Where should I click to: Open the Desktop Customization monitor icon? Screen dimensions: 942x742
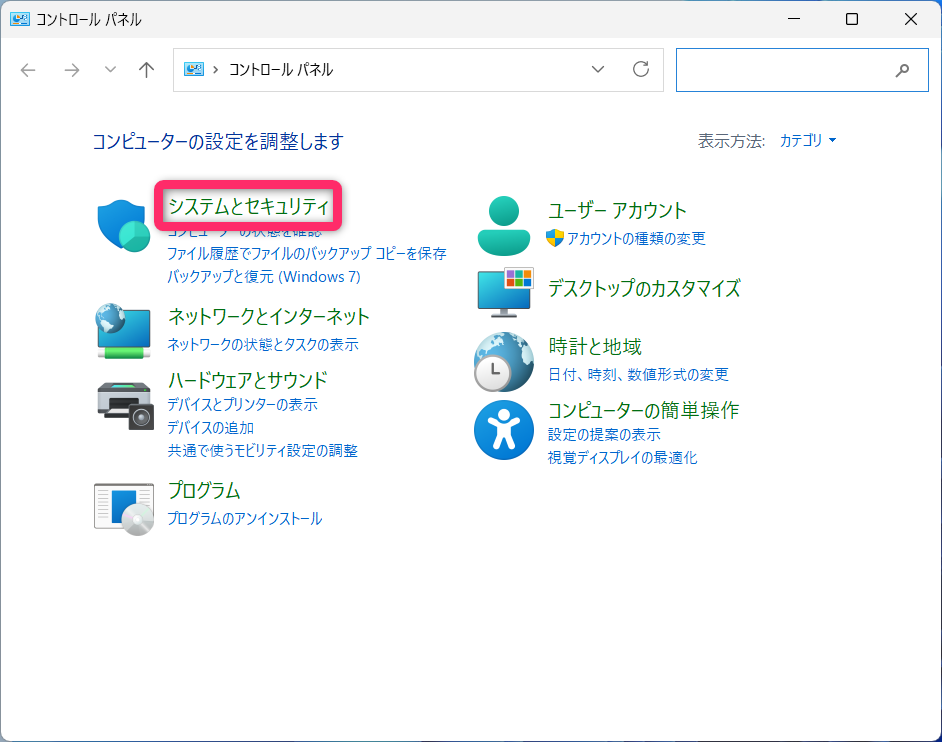pos(508,290)
